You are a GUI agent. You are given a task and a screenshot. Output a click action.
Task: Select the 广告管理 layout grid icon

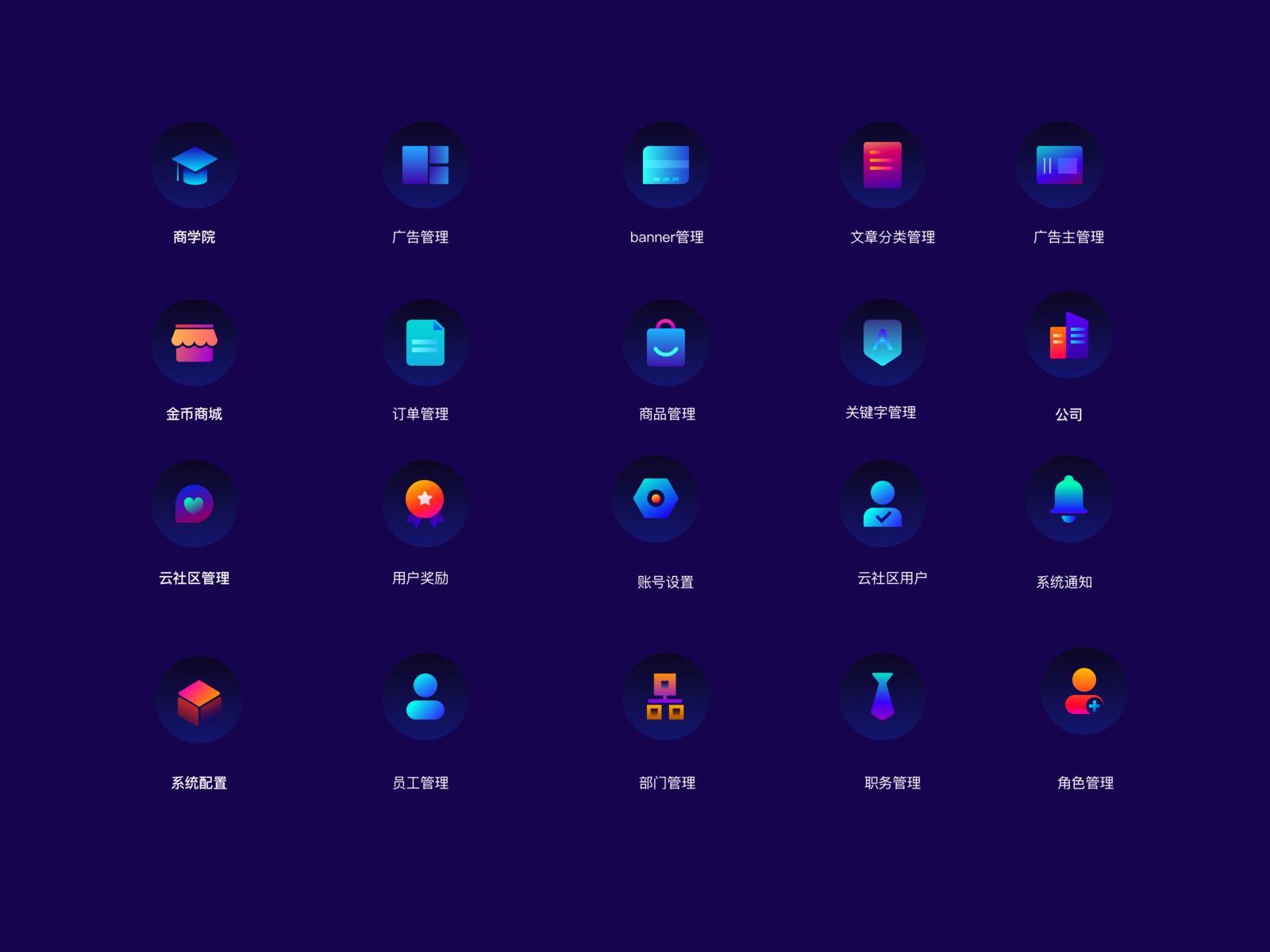click(425, 164)
